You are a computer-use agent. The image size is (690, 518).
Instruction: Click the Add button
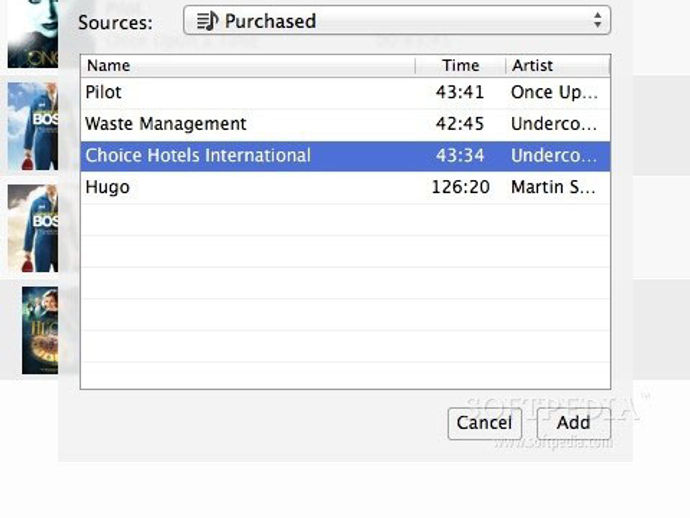coord(573,423)
